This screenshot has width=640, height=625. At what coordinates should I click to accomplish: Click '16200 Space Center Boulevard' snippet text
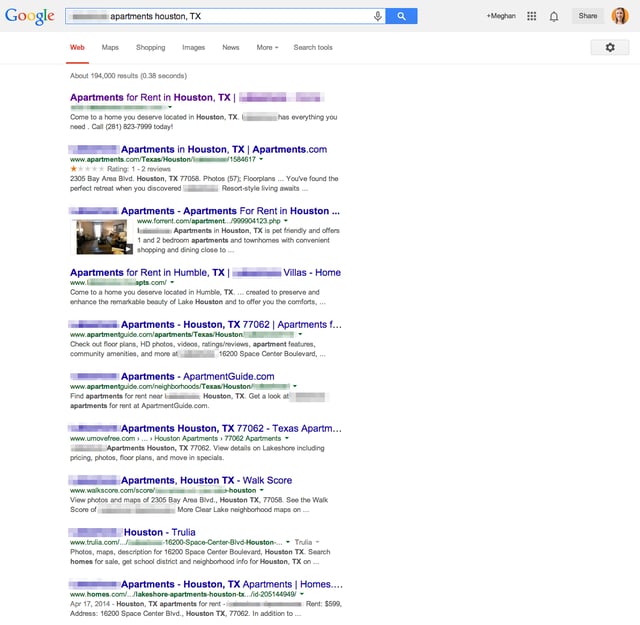pos(268,354)
